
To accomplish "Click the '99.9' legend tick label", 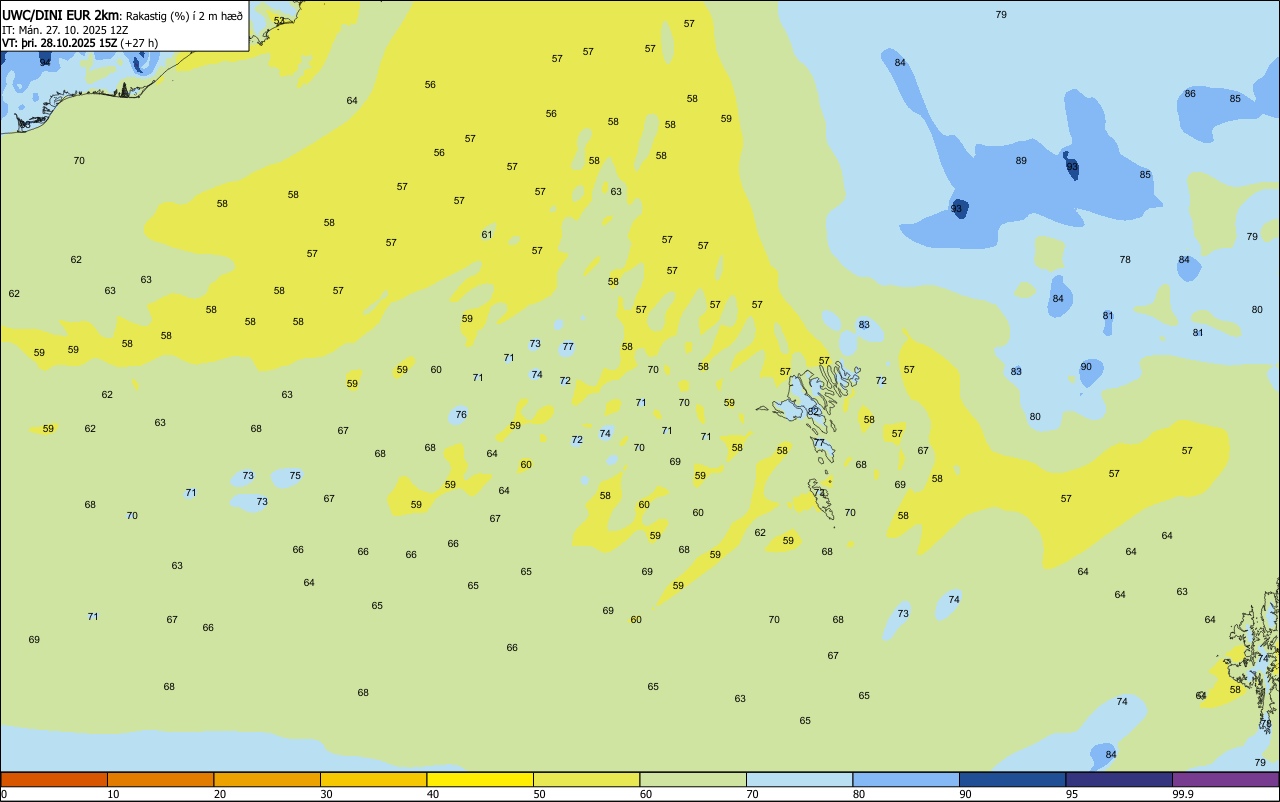I will [1183, 794].
